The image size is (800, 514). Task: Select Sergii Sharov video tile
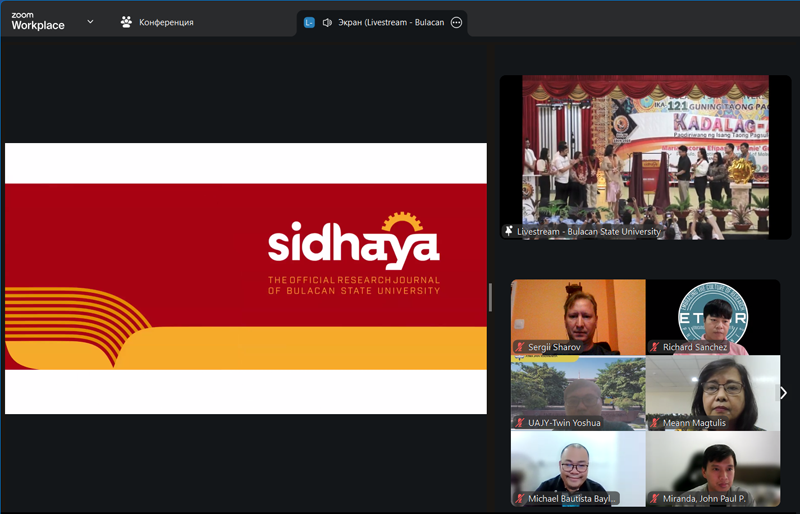pos(578,317)
